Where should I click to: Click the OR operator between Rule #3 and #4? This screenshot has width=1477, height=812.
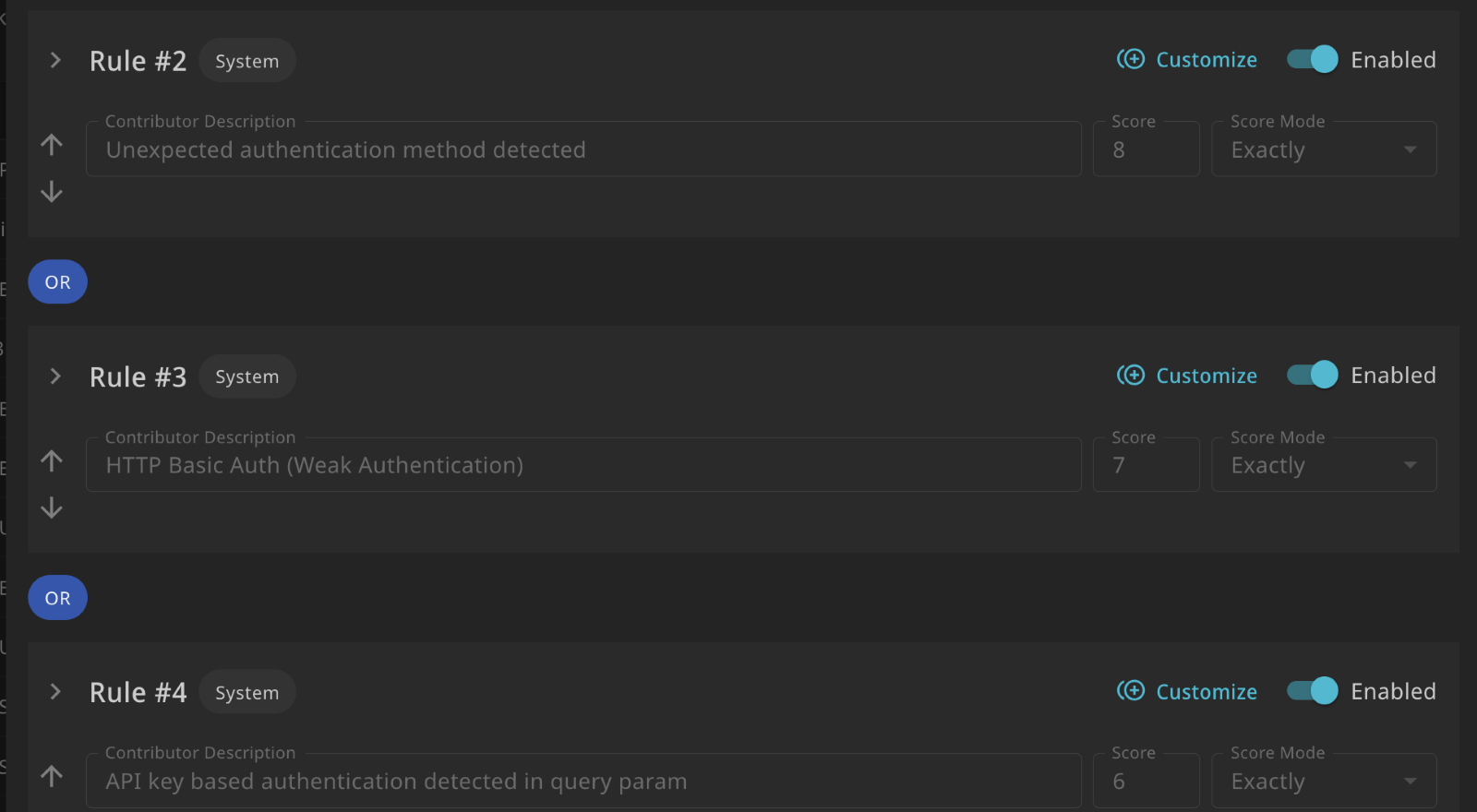[x=57, y=598]
